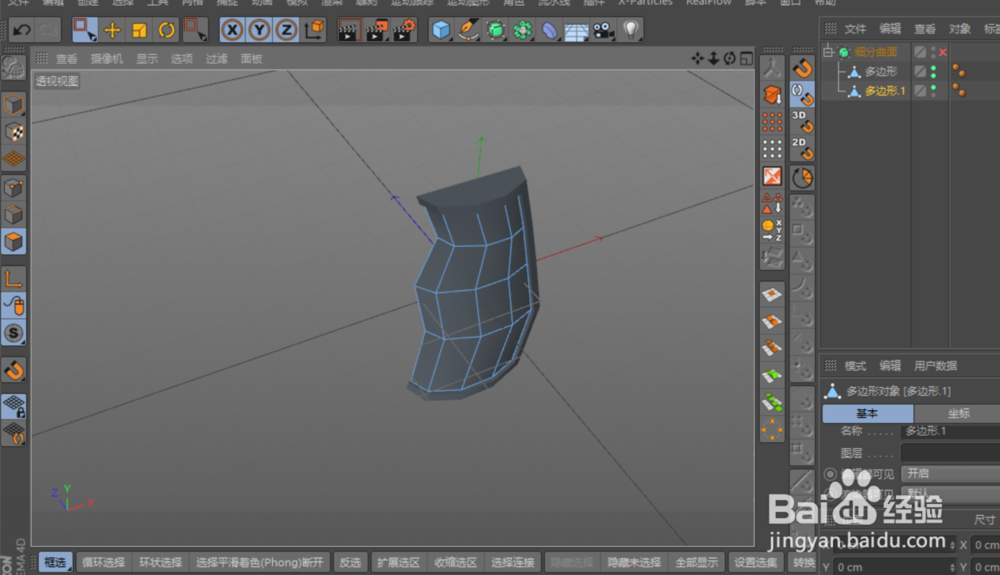Select radio circle beside 编辑器可见
1000x575 pixels.
click(830, 474)
